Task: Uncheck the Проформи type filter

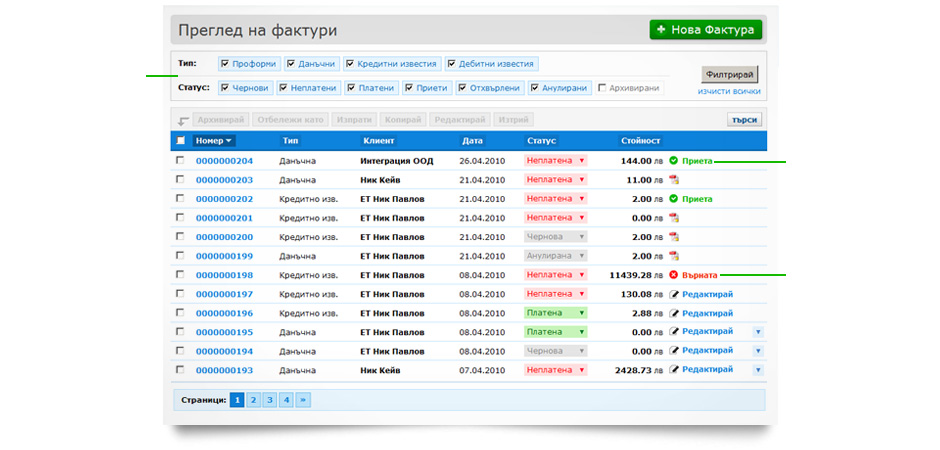Action: click(x=225, y=64)
